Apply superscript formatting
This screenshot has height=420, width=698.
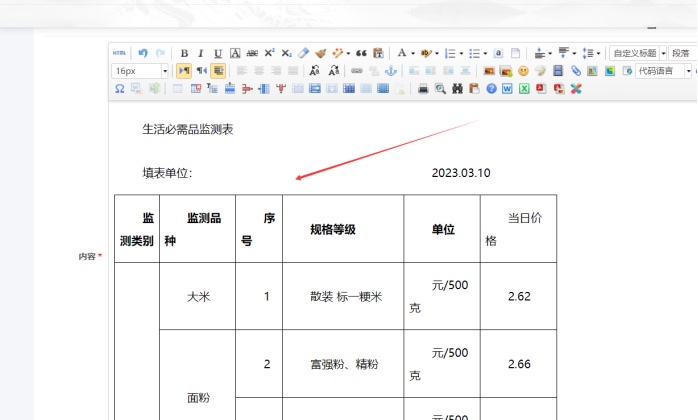(269, 53)
